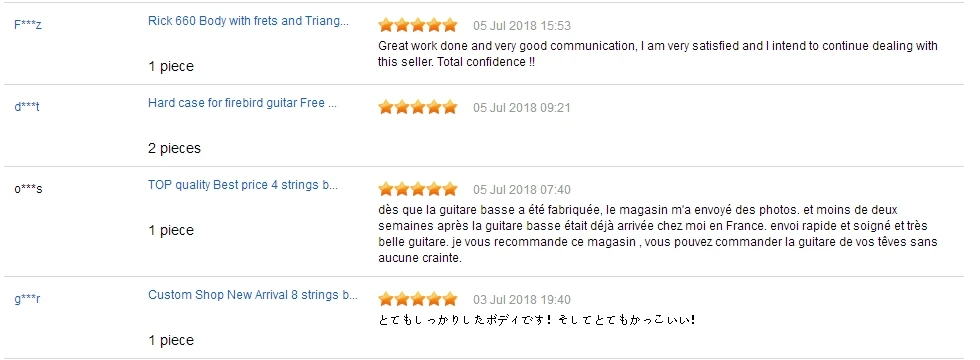Viewport: 980px width, 360px height.
Task: Open reviewer d***t's profile
Action: click(x=27, y=108)
